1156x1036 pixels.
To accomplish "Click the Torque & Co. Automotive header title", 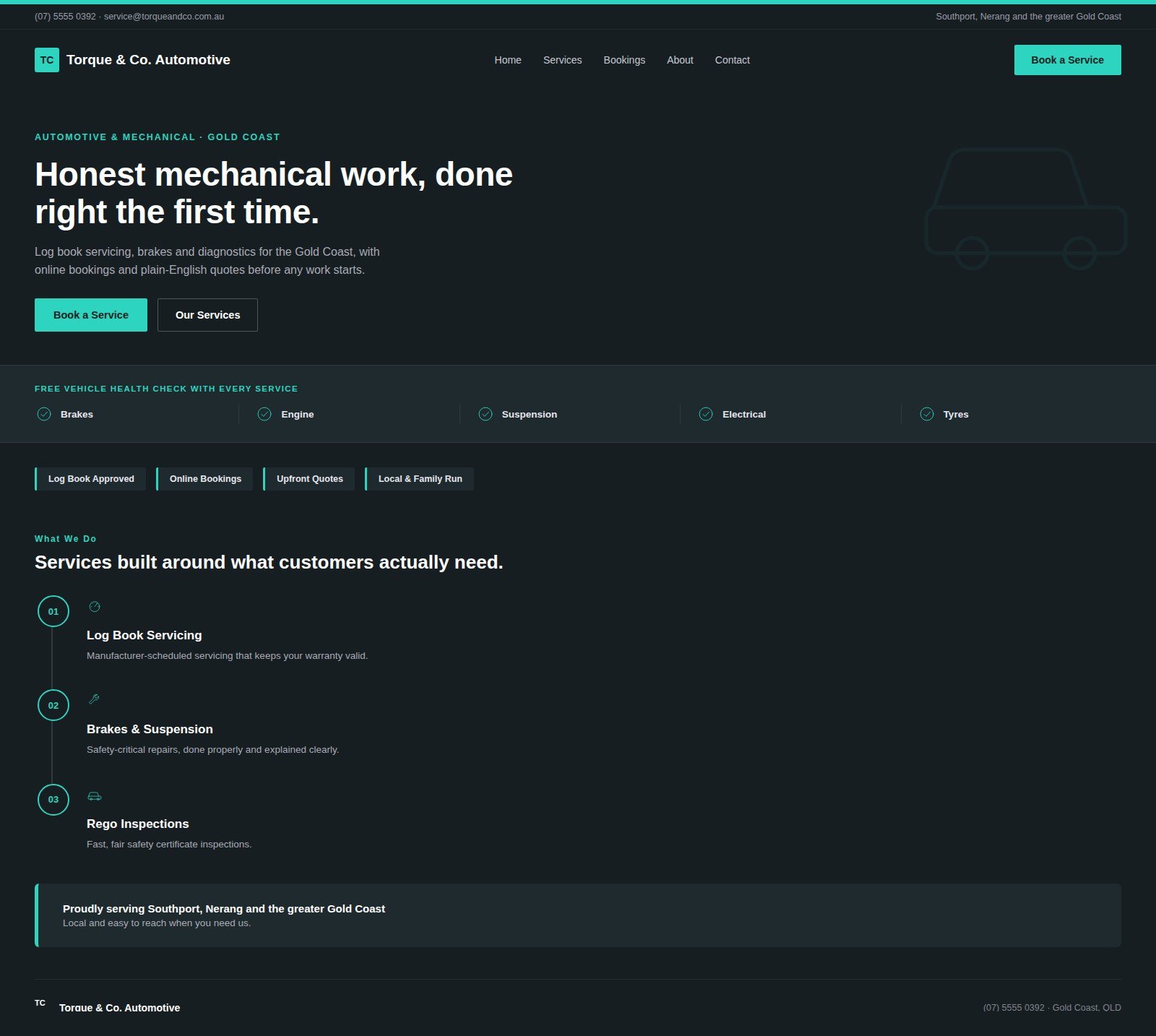I will [148, 60].
